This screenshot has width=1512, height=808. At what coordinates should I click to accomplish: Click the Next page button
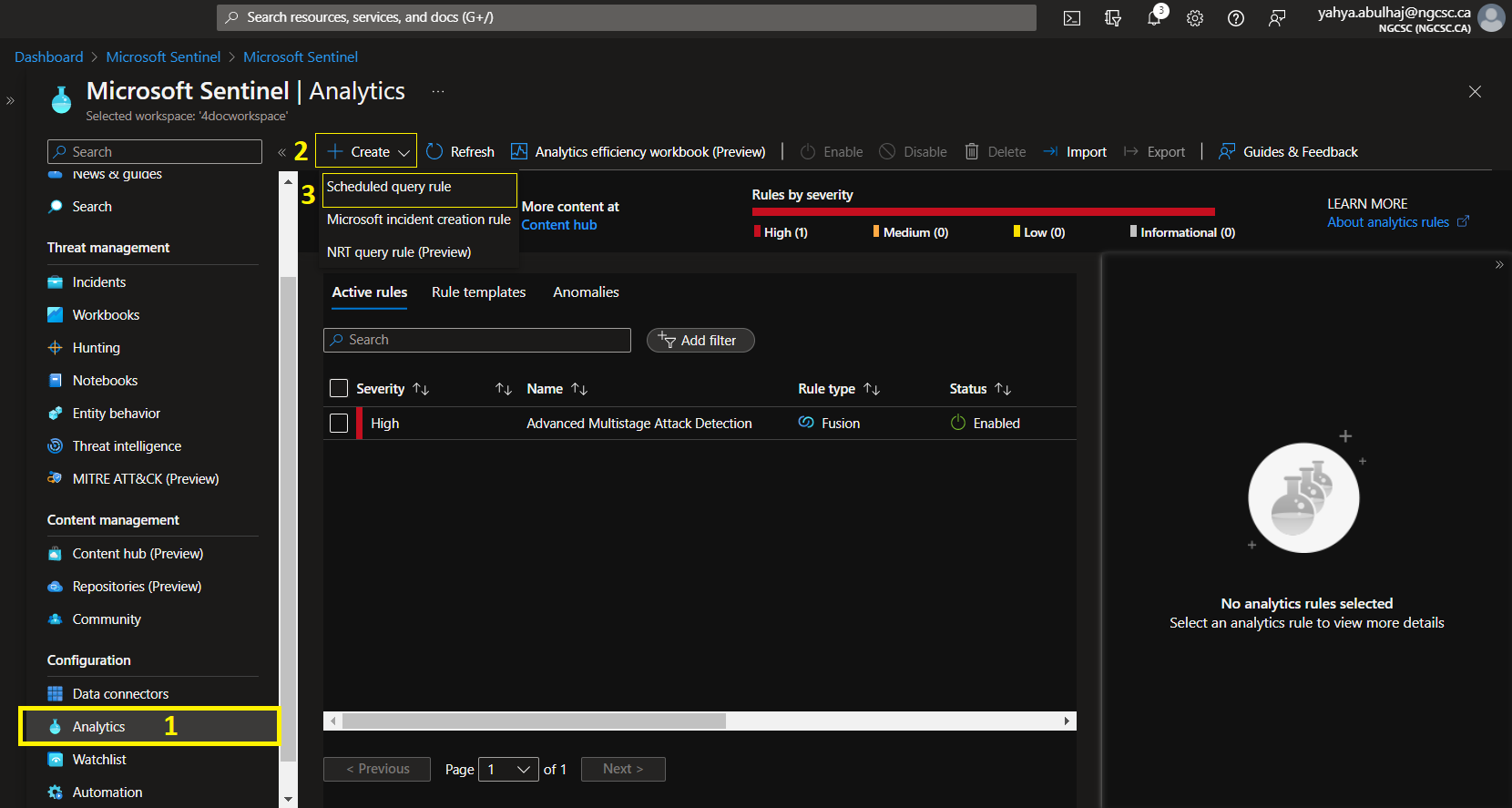pyautogui.click(x=623, y=770)
